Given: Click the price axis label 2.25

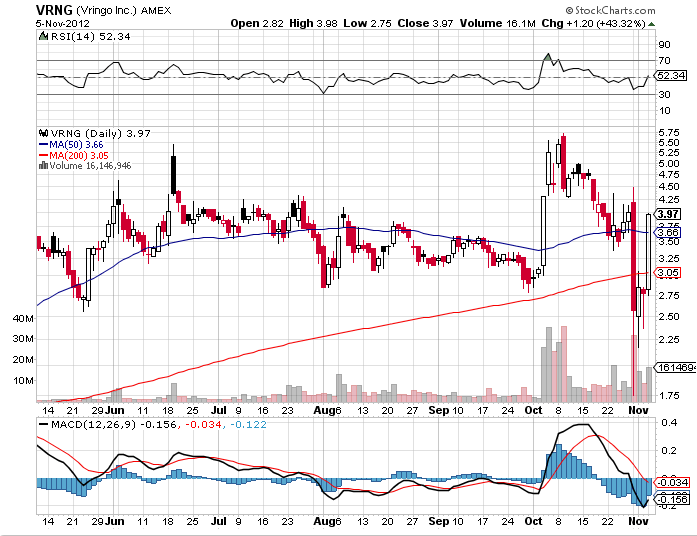Looking at the screenshot, I should pyautogui.click(x=669, y=340).
